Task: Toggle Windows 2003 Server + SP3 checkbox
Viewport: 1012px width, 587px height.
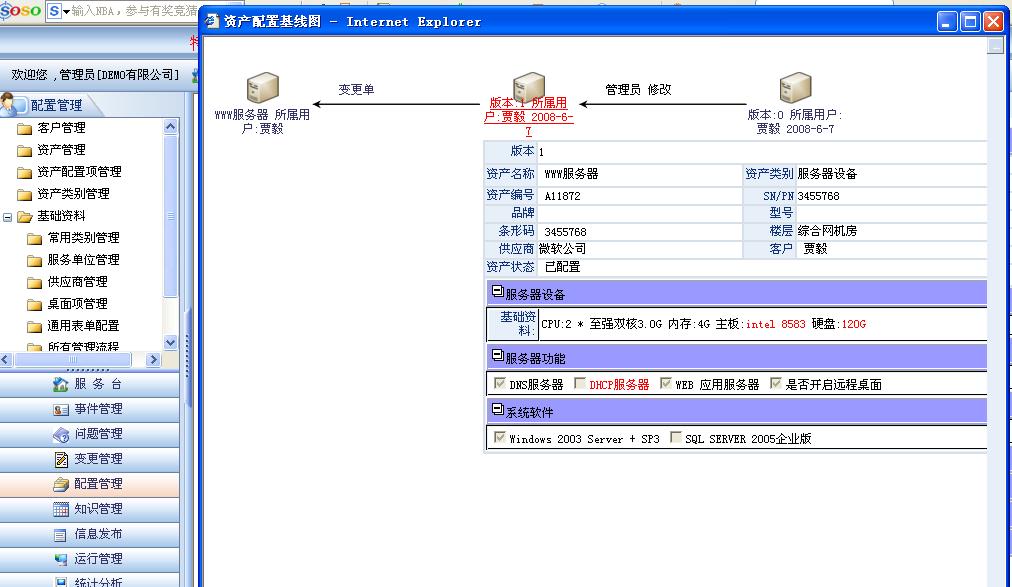Action: (499, 438)
